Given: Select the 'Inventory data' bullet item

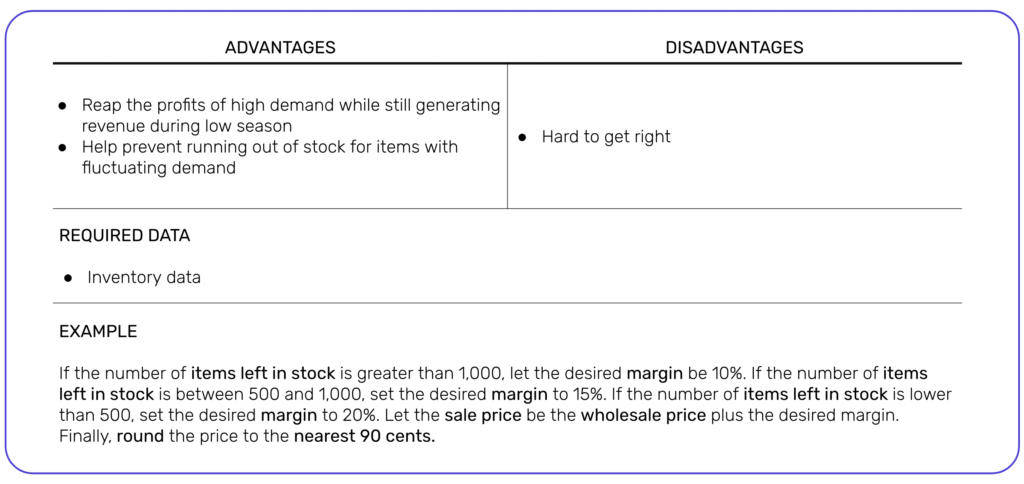Looking at the screenshot, I should 144,278.
